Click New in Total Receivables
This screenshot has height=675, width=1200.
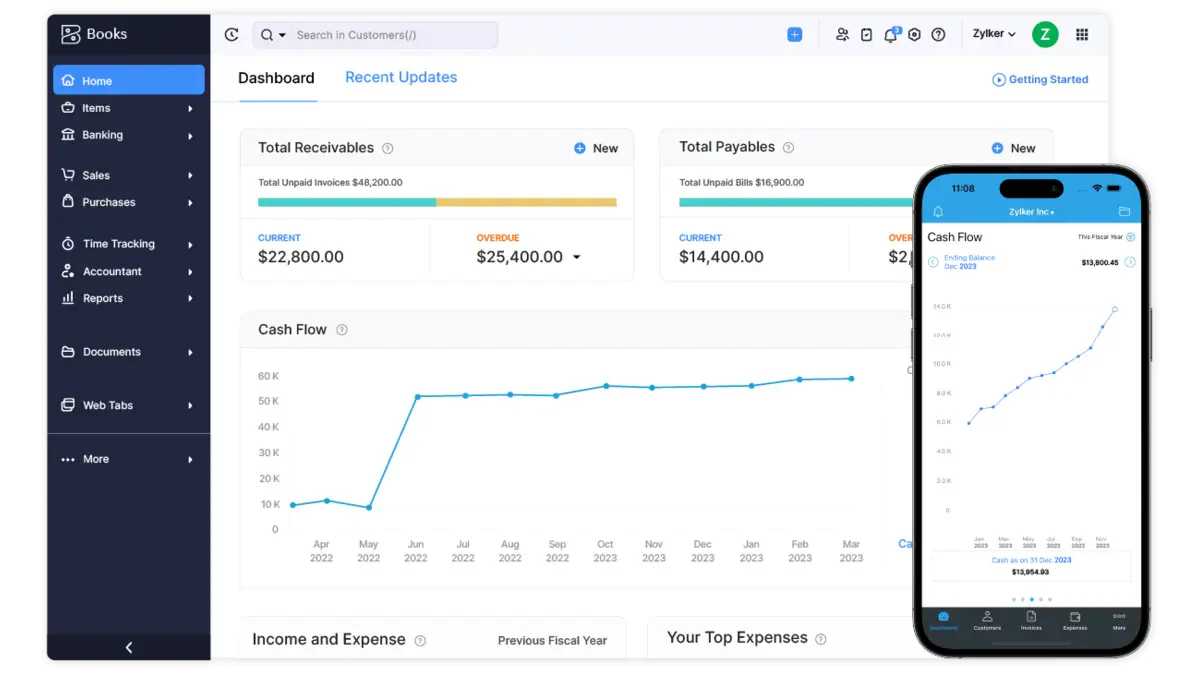(x=596, y=148)
